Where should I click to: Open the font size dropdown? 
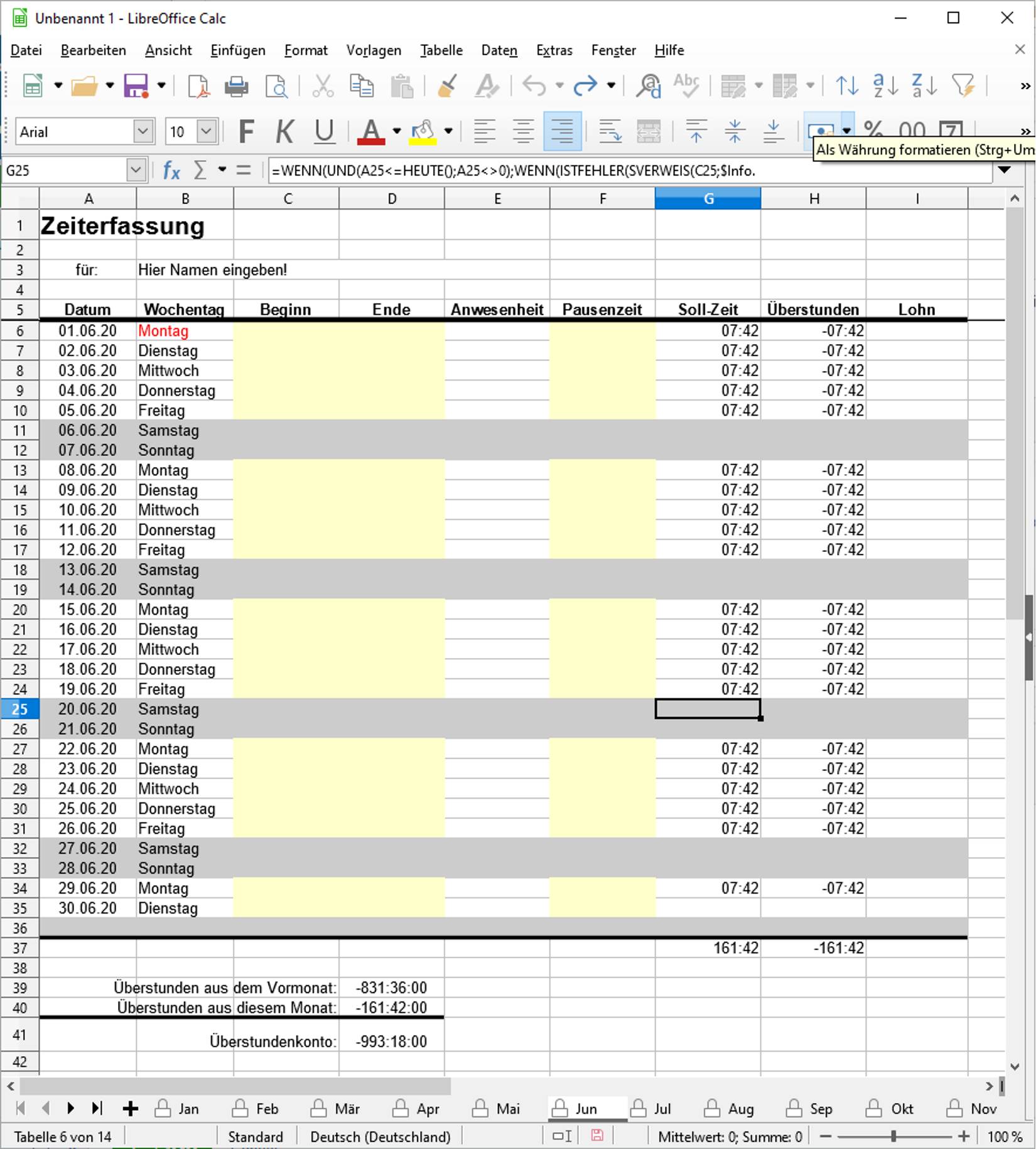point(207,132)
